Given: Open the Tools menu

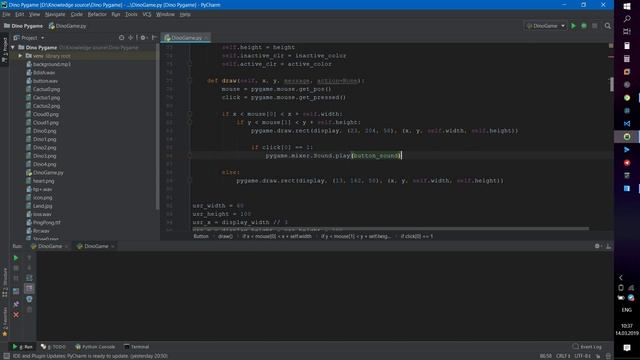Looking at the screenshot, I should pos(131,14).
